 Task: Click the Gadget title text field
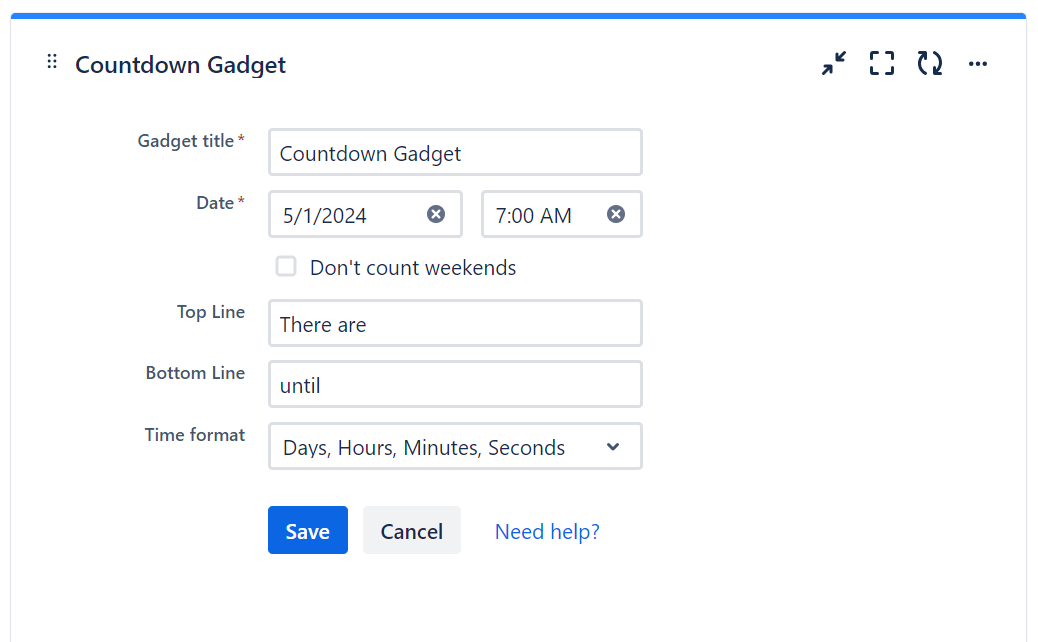(455, 153)
